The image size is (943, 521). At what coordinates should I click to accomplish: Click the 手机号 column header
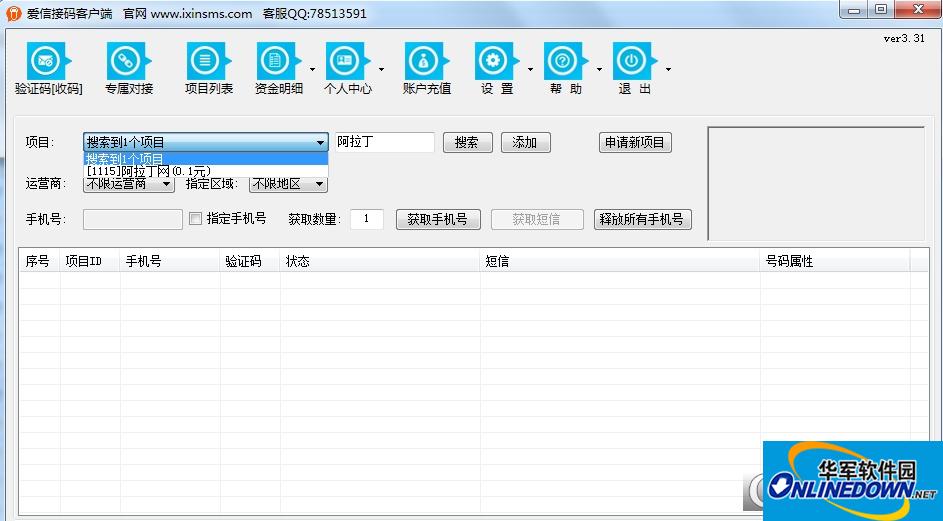click(170, 261)
